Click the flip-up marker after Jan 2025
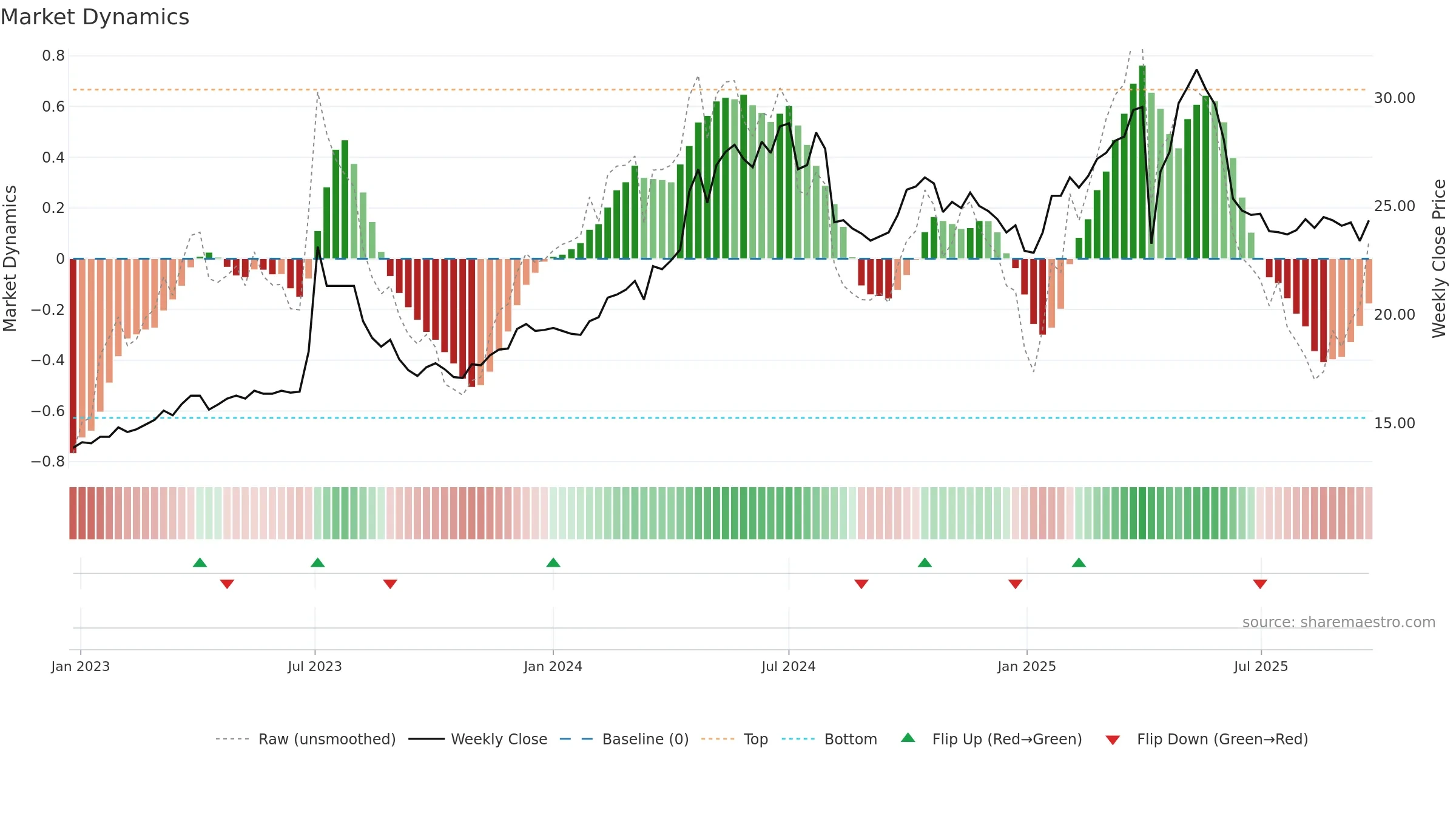Image resolution: width=1456 pixels, height=819 pixels. click(x=1079, y=562)
